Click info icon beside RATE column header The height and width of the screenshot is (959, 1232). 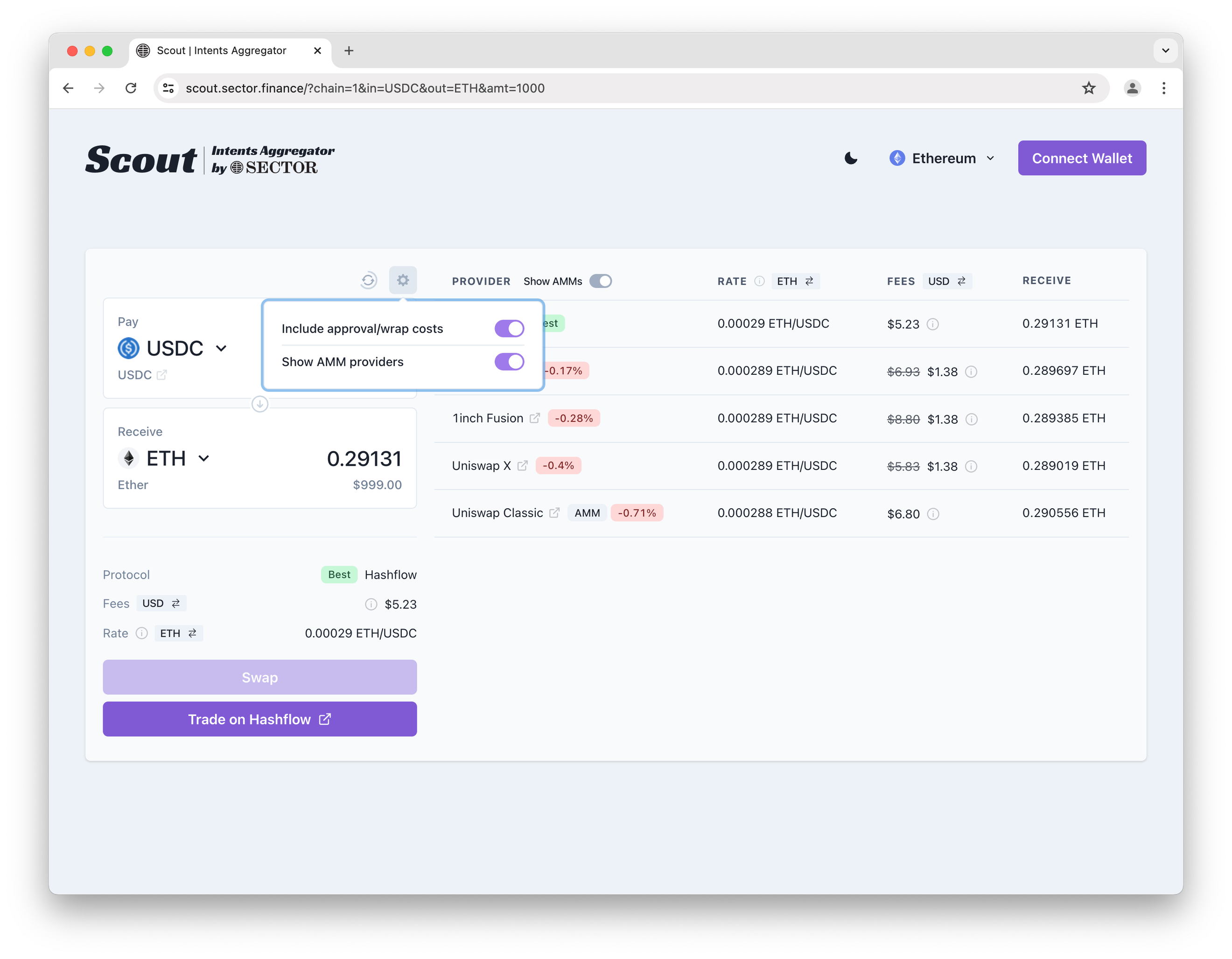coord(759,281)
